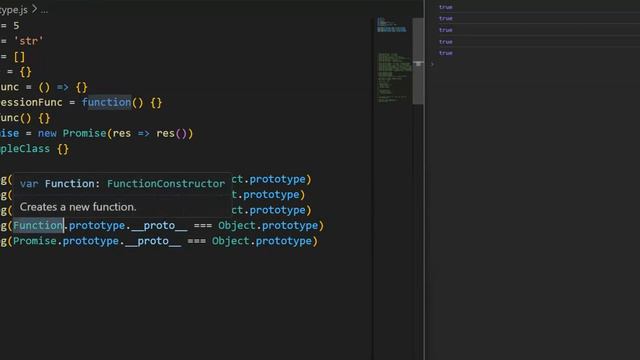The width and height of the screenshot is (640, 360).
Task: Click the 'function' keyword in the essionFunc line
Action: tap(106, 102)
